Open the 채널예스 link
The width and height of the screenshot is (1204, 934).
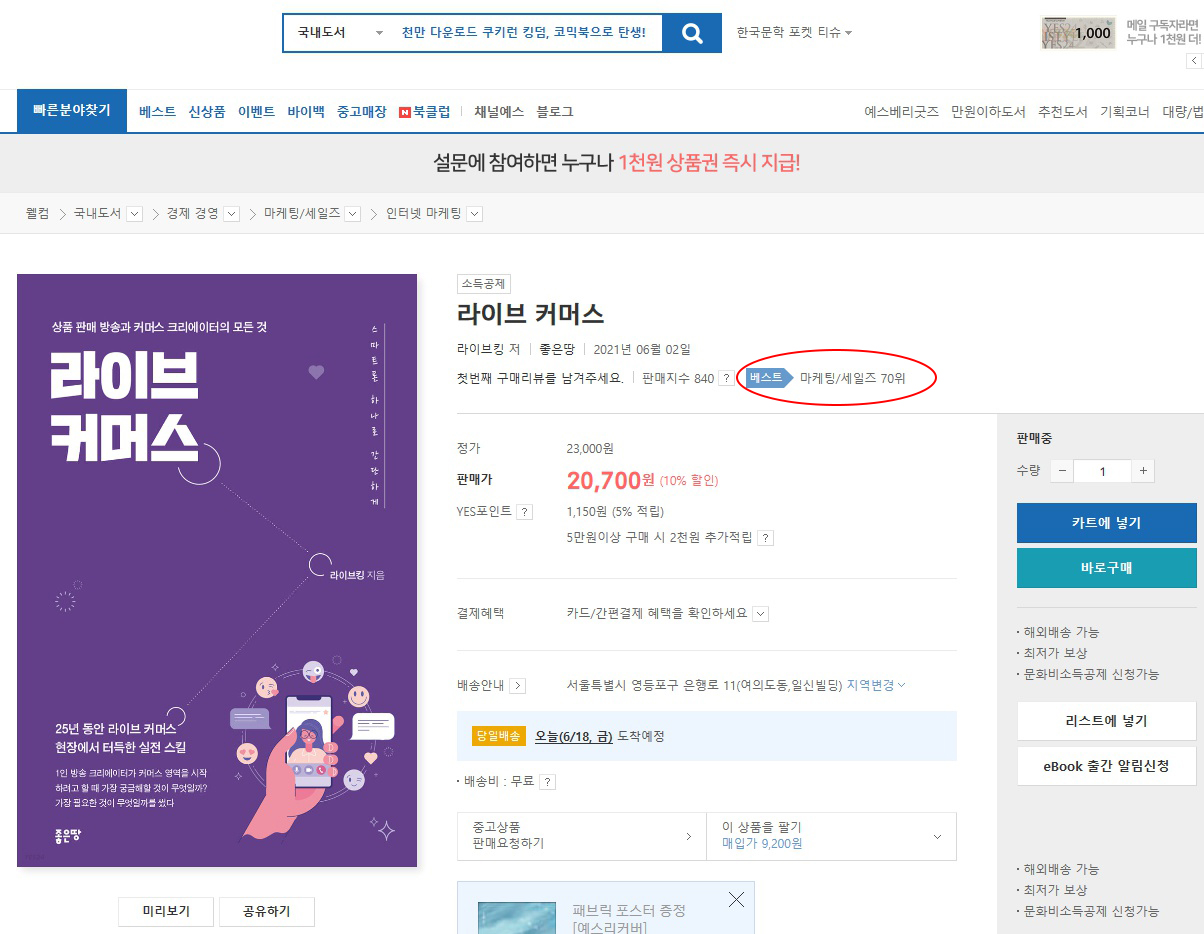[x=499, y=112]
